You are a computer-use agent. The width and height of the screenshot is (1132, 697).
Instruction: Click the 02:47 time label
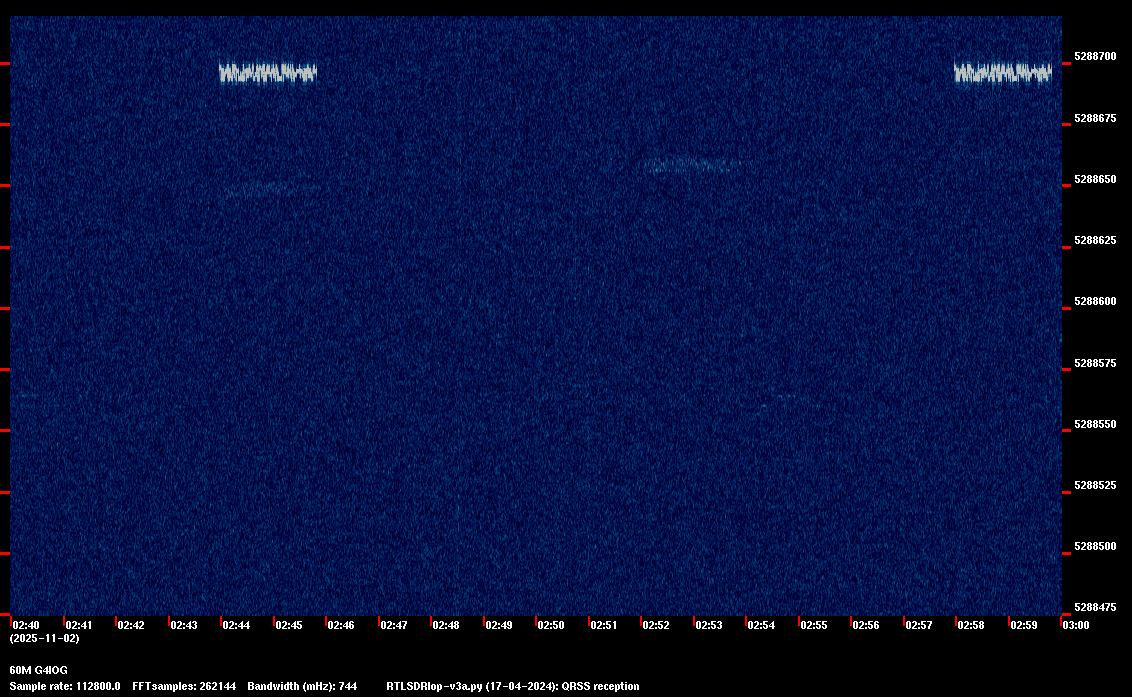coord(393,625)
